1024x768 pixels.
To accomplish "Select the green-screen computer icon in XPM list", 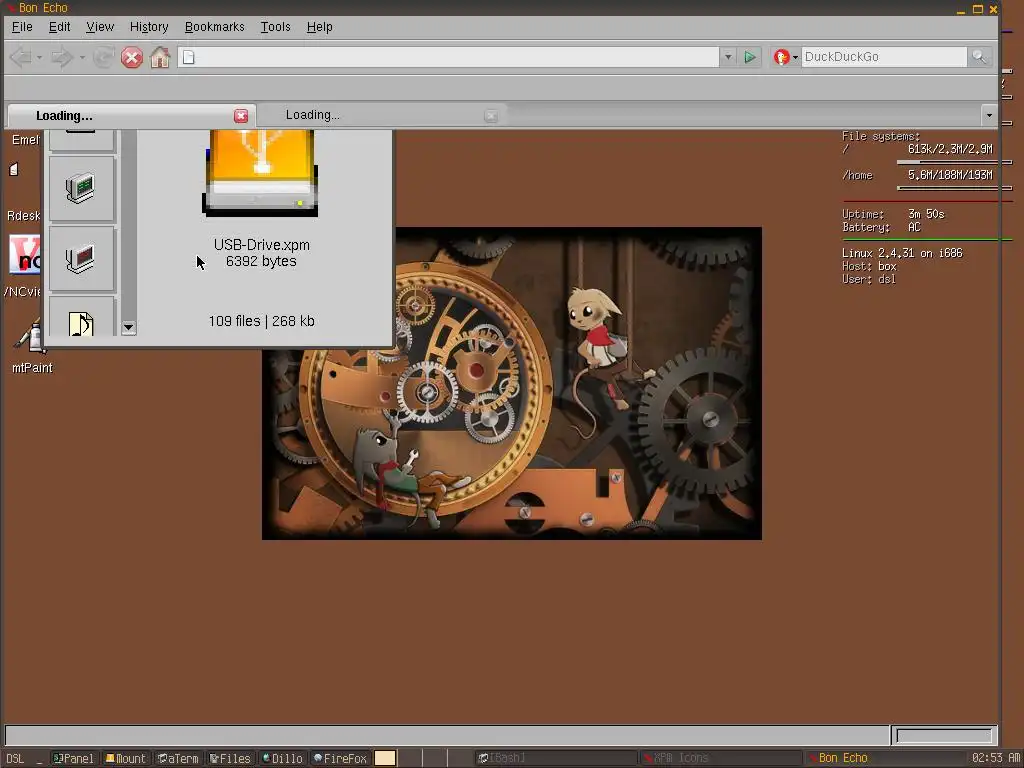I will coord(82,188).
